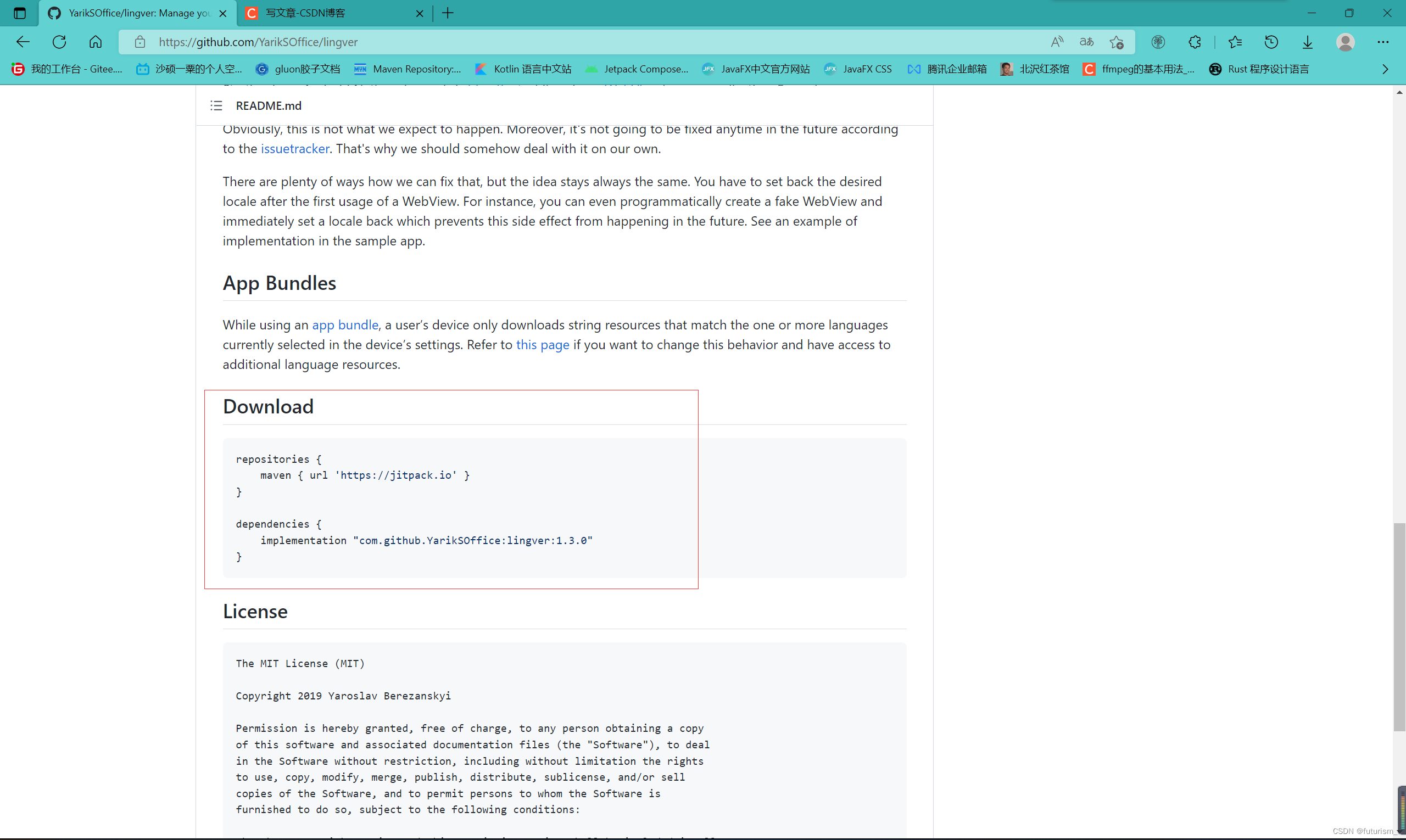This screenshot has width=1406, height=840.
Task: Close the 写文章-CSDN博客 tab
Action: [x=420, y=13]
